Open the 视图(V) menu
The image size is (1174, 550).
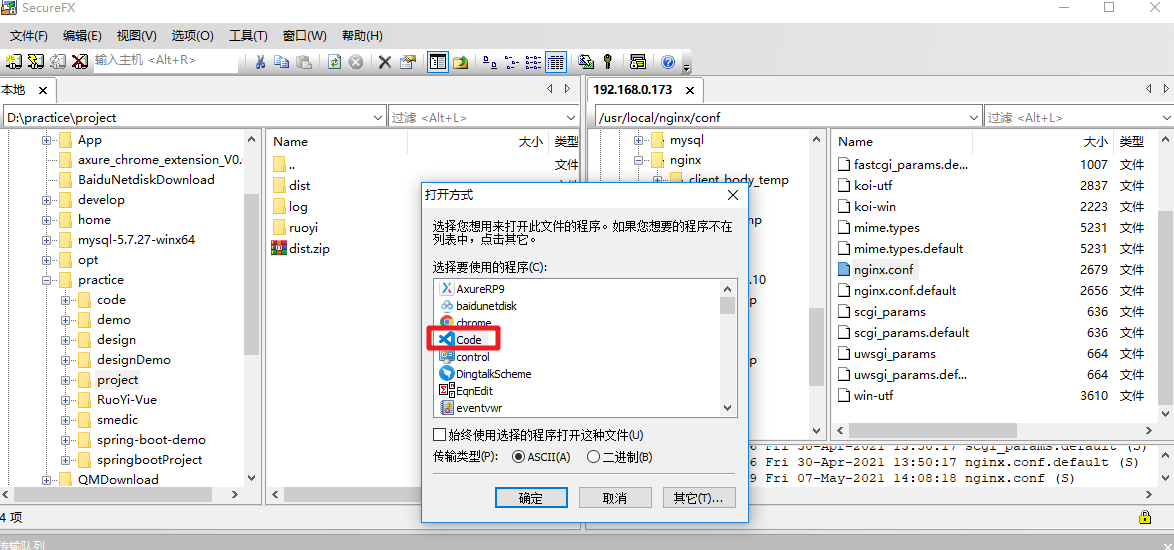(x=136, y=35)
